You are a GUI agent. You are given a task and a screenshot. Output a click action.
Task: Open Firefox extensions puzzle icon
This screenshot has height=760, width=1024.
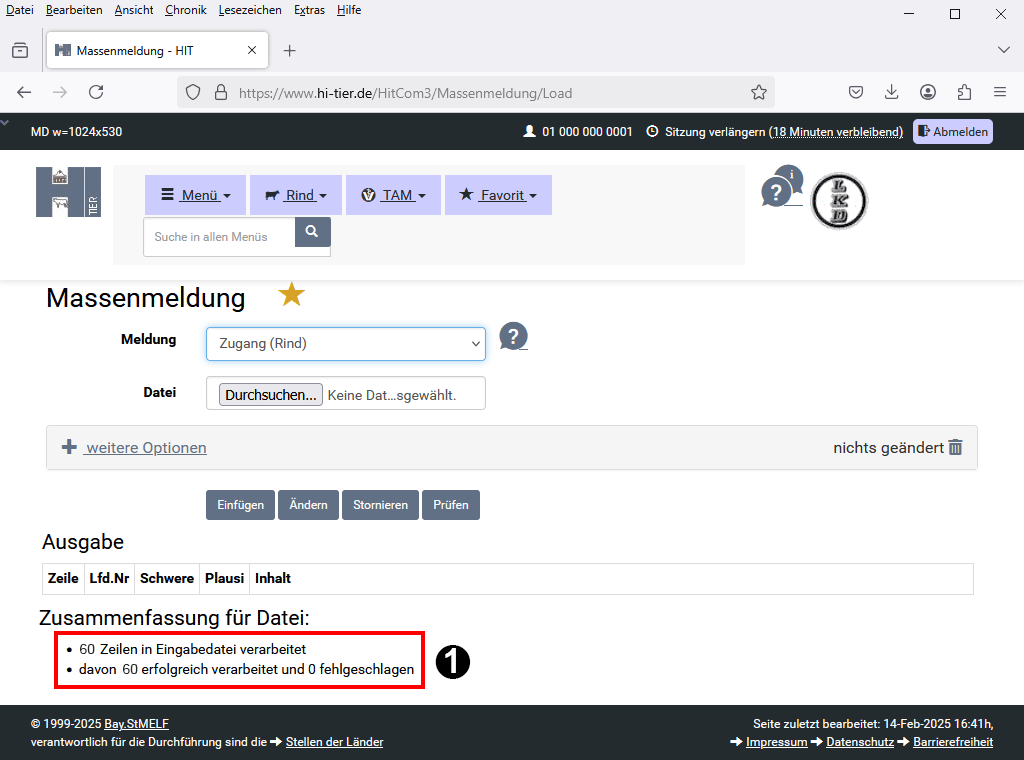click(964, 92)
